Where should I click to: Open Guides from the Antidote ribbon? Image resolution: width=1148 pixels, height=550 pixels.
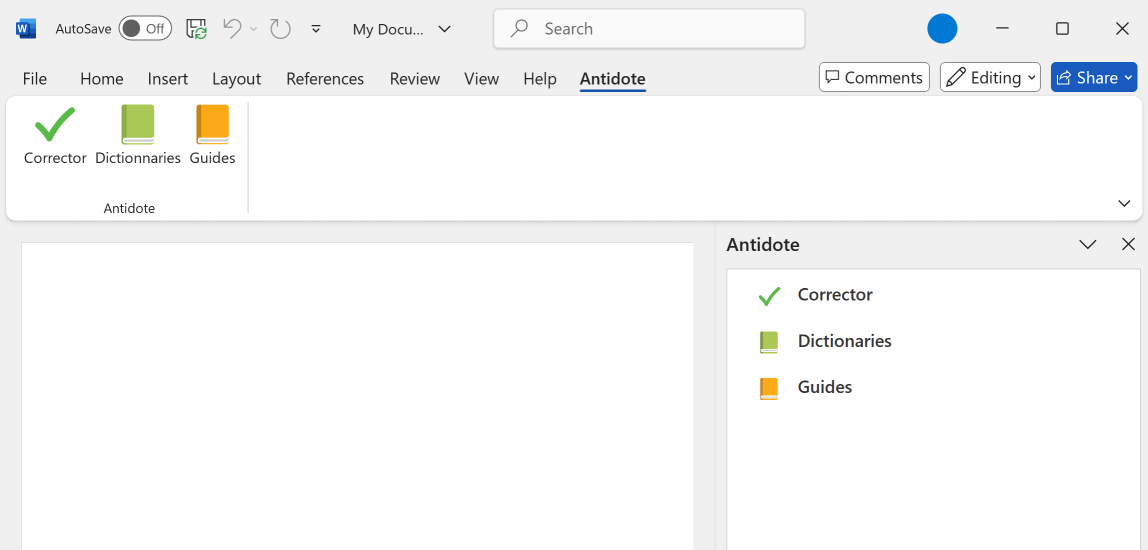tap(212, 135)
